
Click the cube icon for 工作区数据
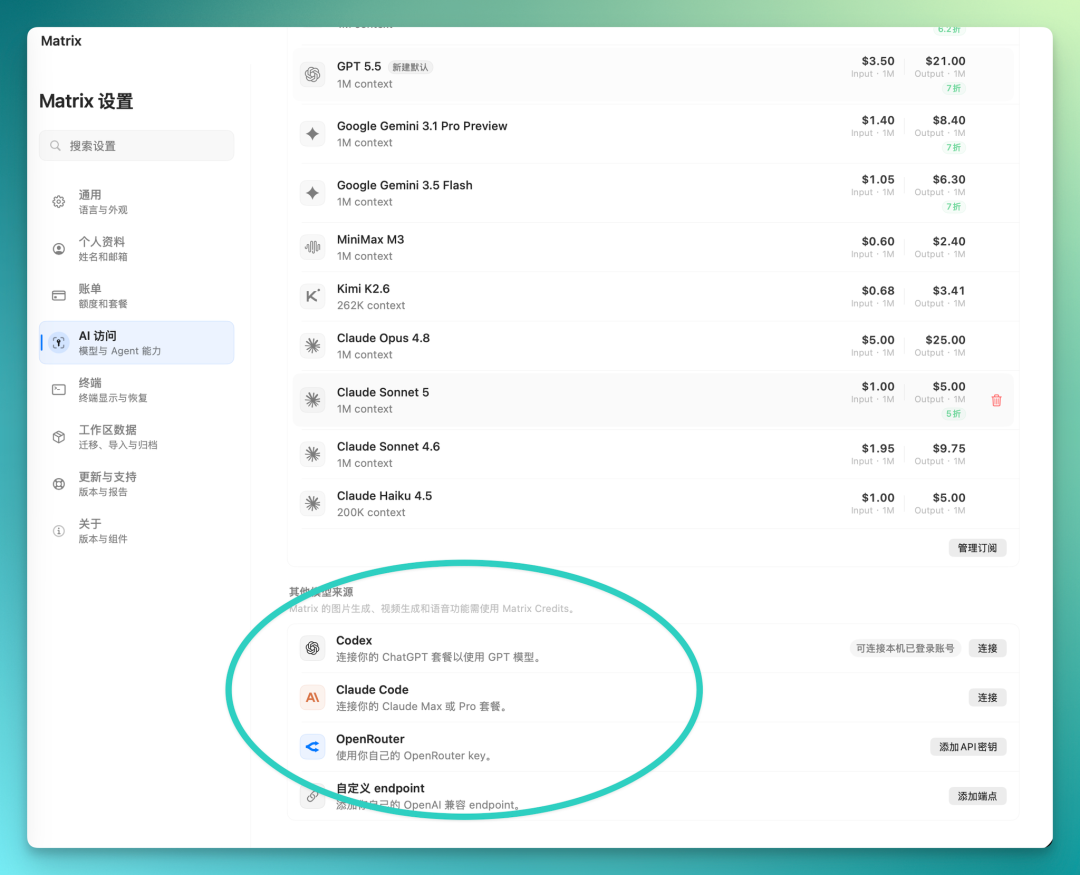(59, 437)
